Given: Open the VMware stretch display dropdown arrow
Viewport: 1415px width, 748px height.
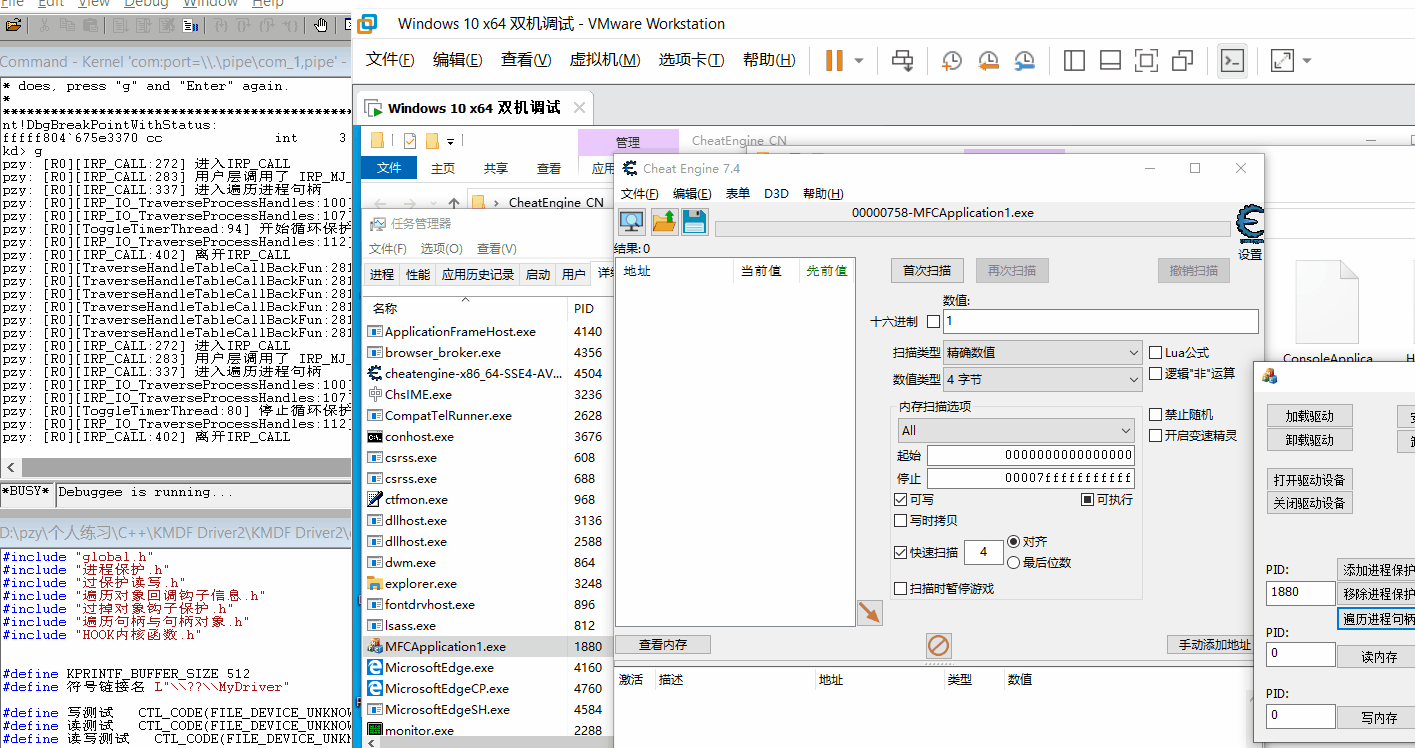Looking at the screenshot, I should click(x=1306, y=61).
